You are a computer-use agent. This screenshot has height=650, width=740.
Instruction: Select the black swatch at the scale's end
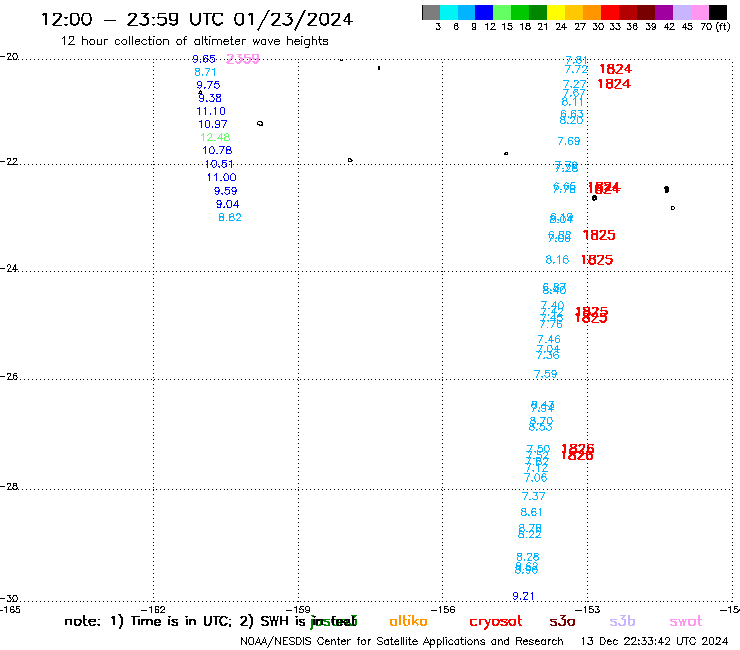718,12
